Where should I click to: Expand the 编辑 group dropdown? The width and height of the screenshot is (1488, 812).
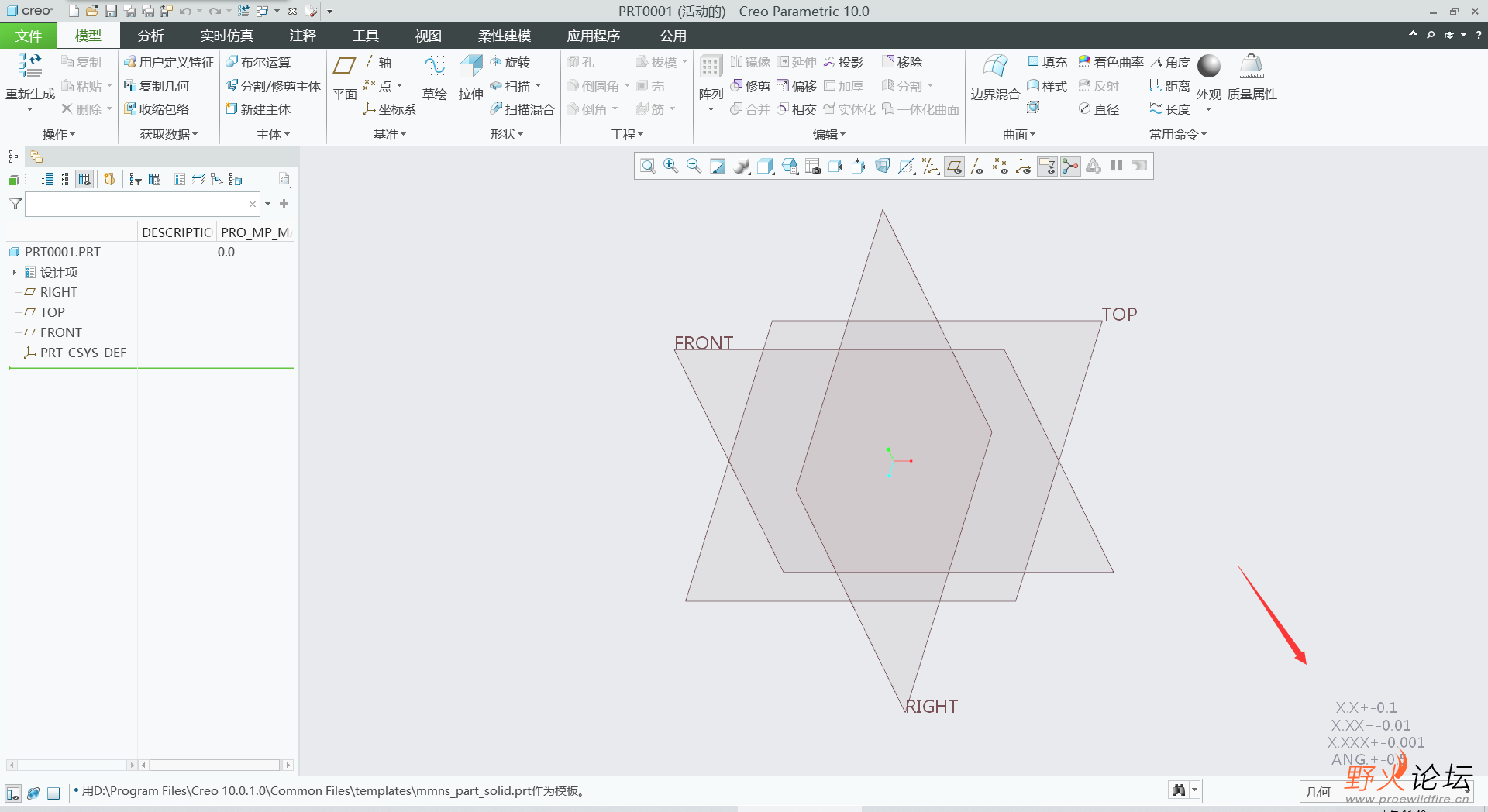[x=829, y=134]
